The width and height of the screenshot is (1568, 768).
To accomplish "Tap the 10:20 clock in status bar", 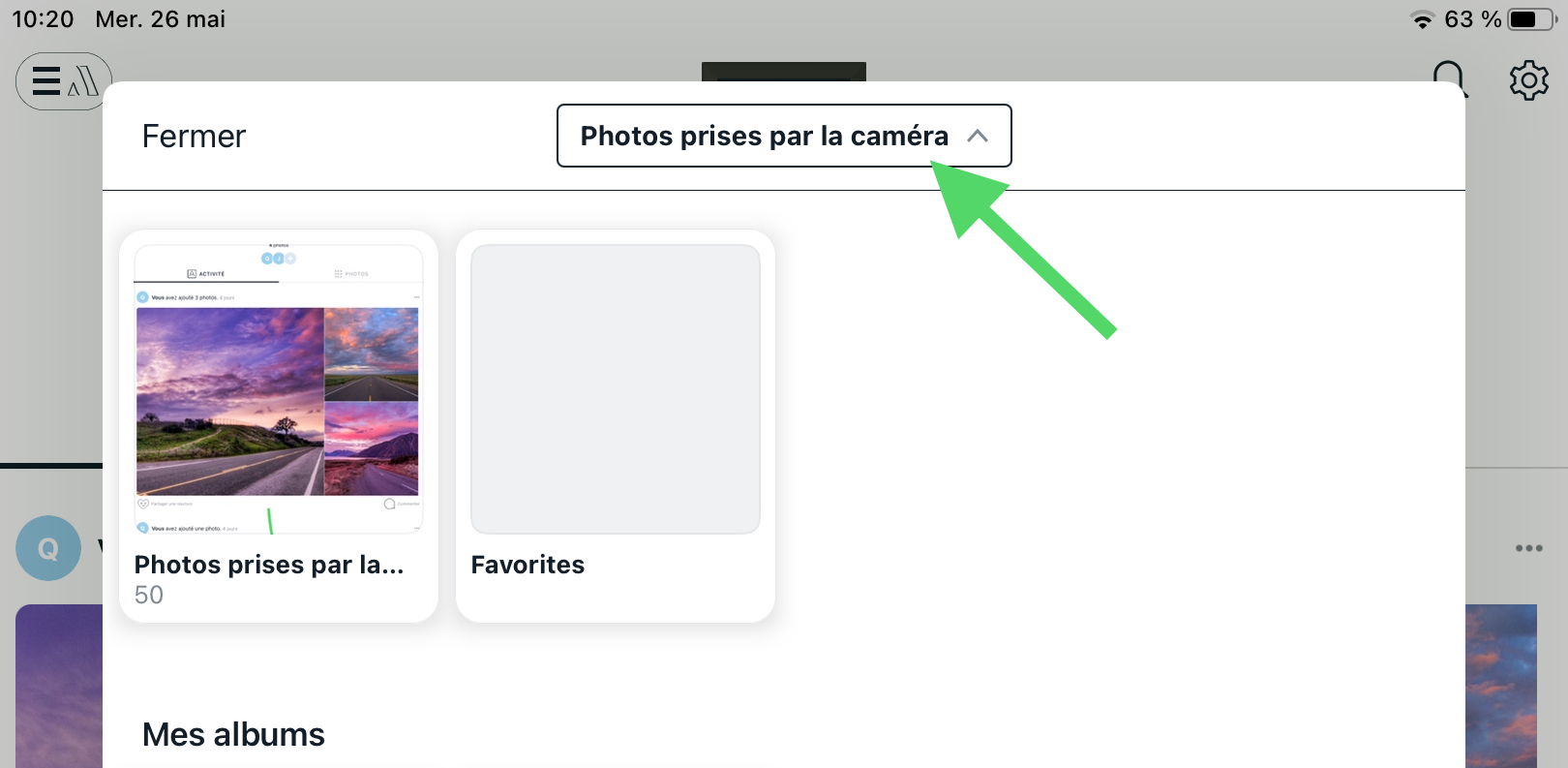I will (43, 19).
